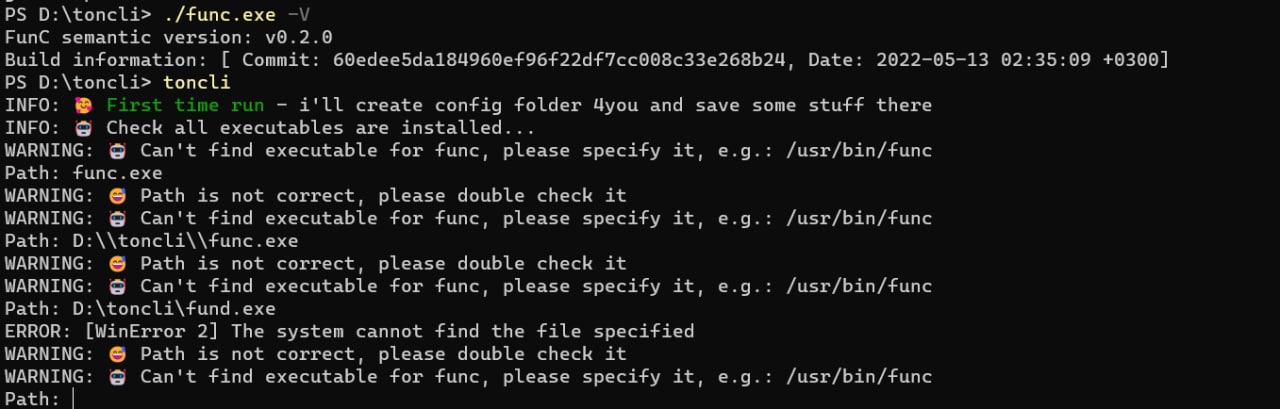Click the Path: func.exe entry line
The height and width of the screenshot is (409, 1280).
(x=83, y=173)
